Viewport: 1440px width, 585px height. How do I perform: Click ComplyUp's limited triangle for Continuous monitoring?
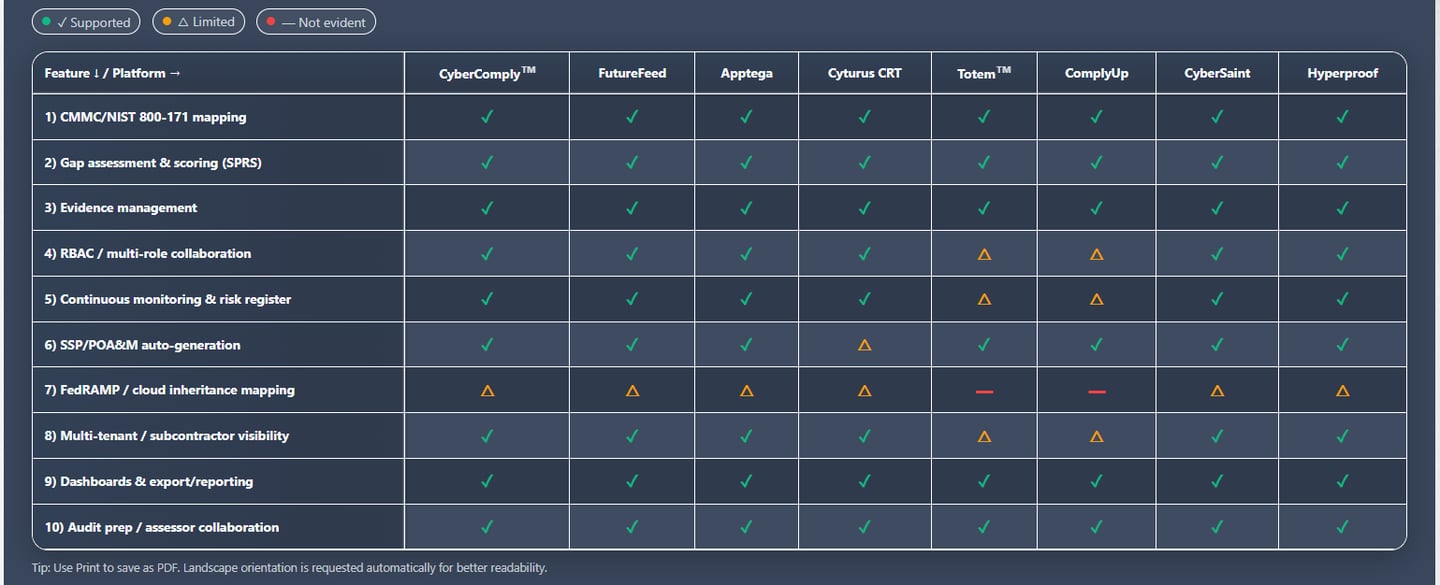tap(1096, 299)
